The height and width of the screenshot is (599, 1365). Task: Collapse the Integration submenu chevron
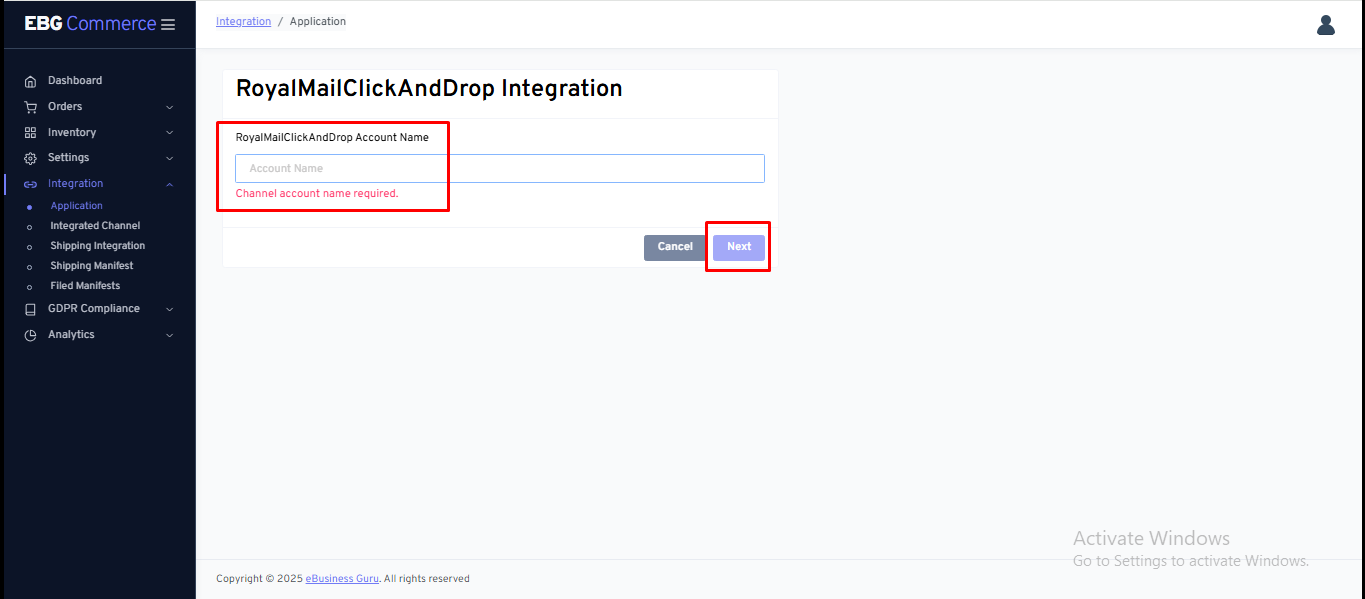click(169, 184)
